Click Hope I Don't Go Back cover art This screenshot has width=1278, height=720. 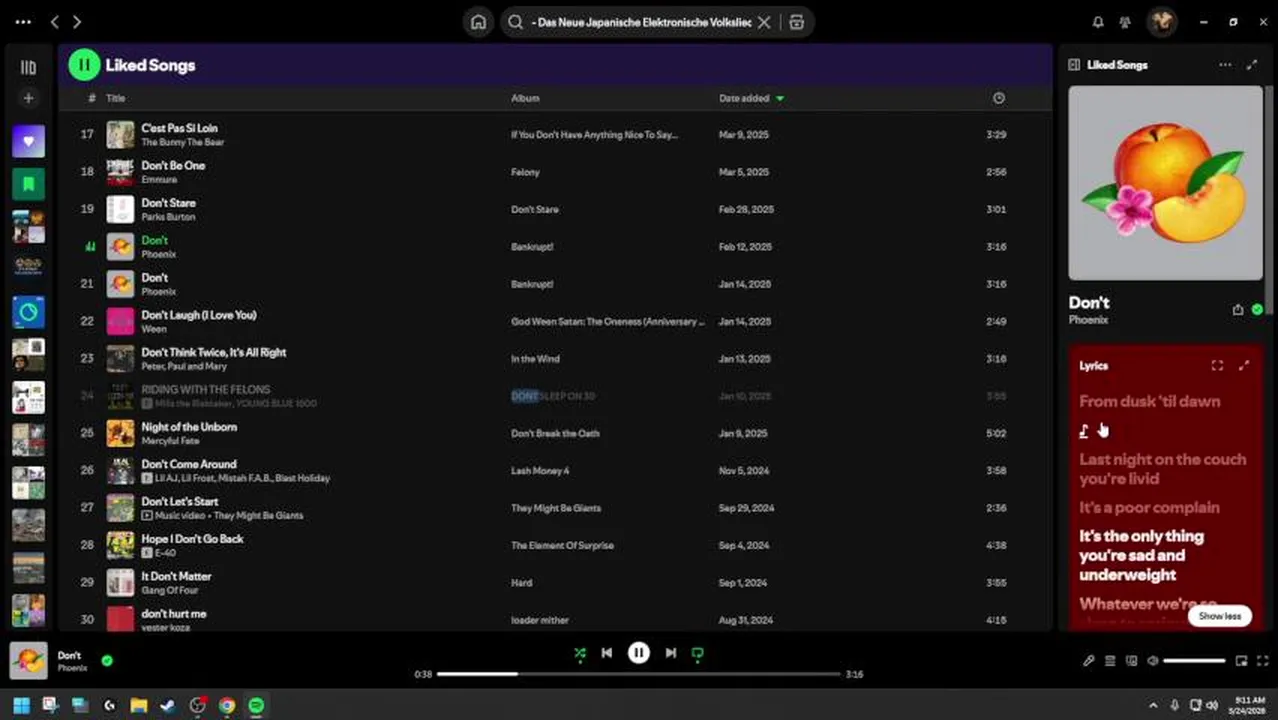point(120,545)
